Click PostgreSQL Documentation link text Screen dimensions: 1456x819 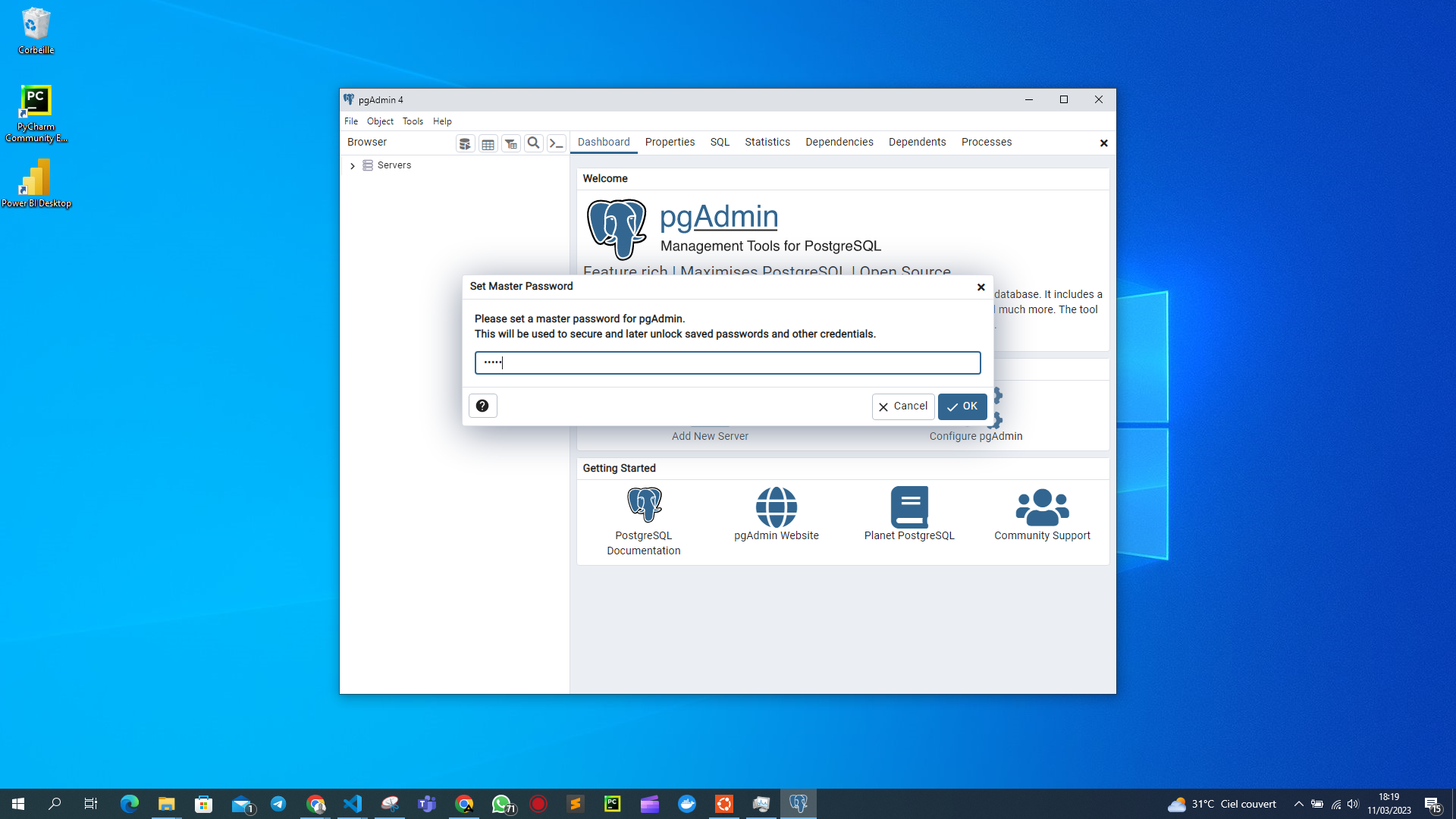[644, 543]
